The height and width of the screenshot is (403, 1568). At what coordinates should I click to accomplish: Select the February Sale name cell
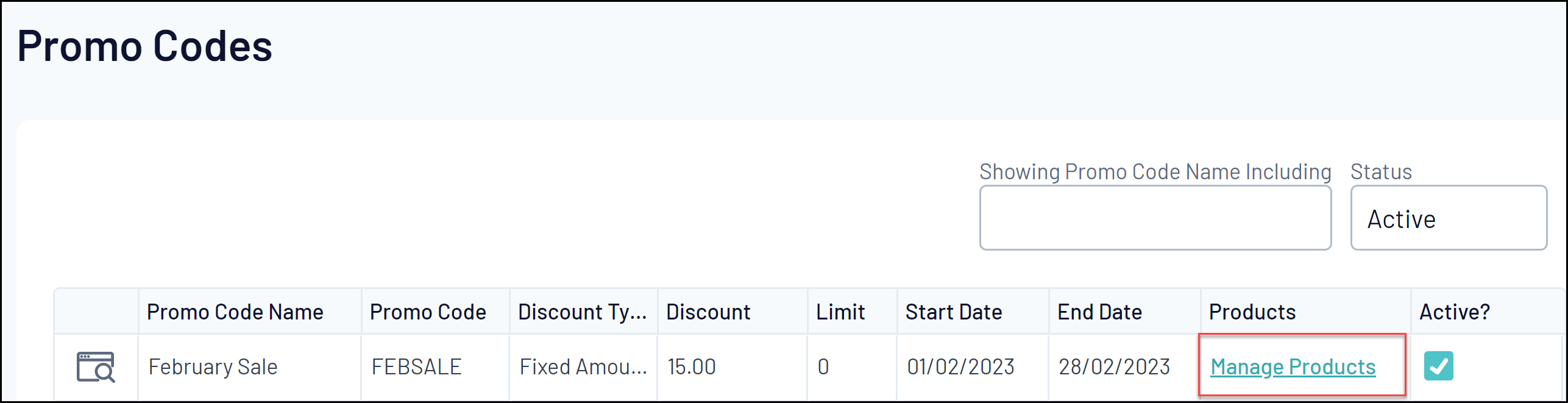[213, 367]
